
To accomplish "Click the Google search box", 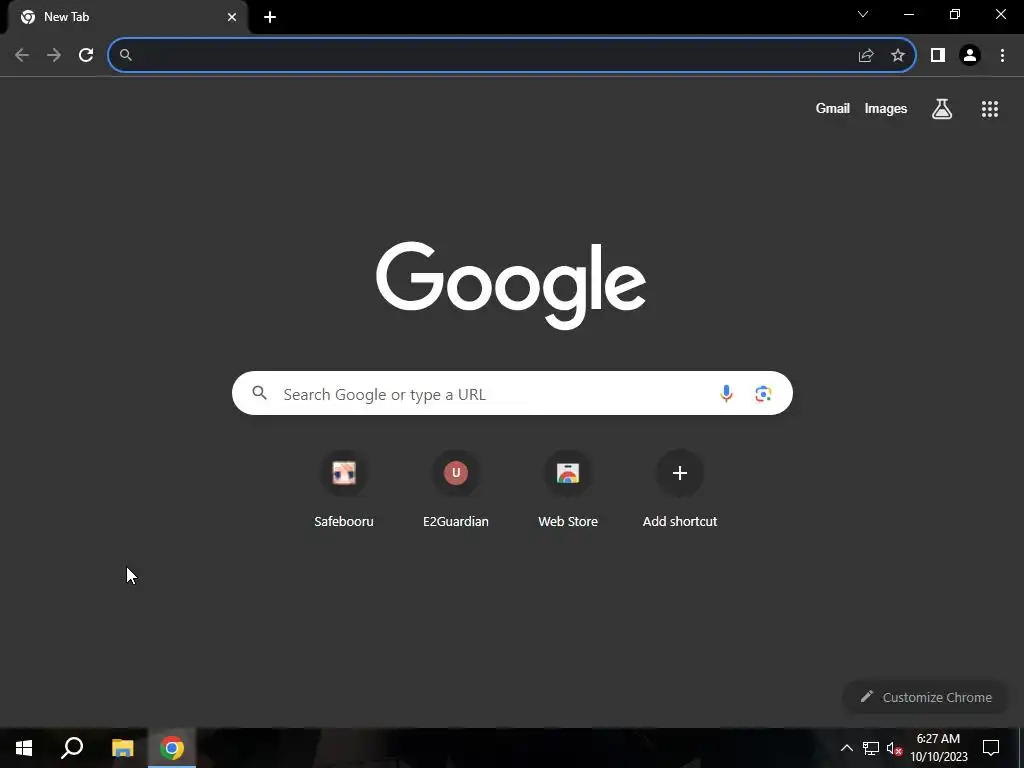I will pyautogui.click(x=512, y=393).
